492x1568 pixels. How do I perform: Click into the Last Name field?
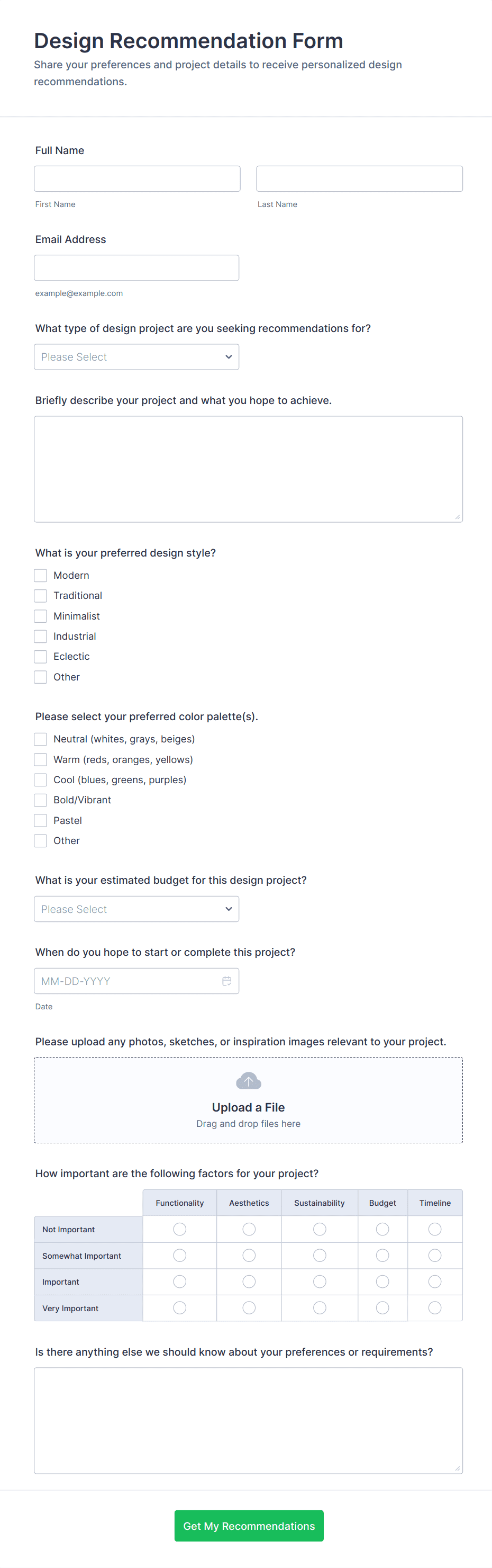[x=359, y=179]
